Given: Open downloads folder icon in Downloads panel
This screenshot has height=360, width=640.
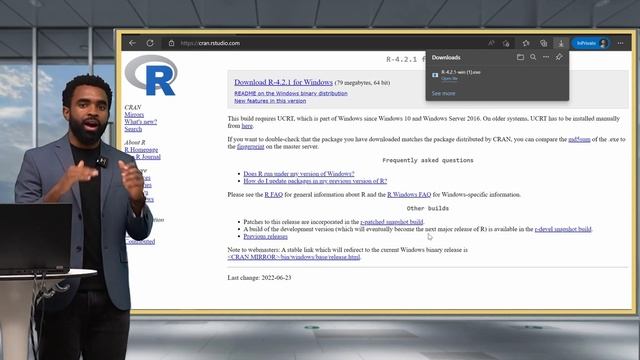Looking at the screenshot, I should coord(520,57).
